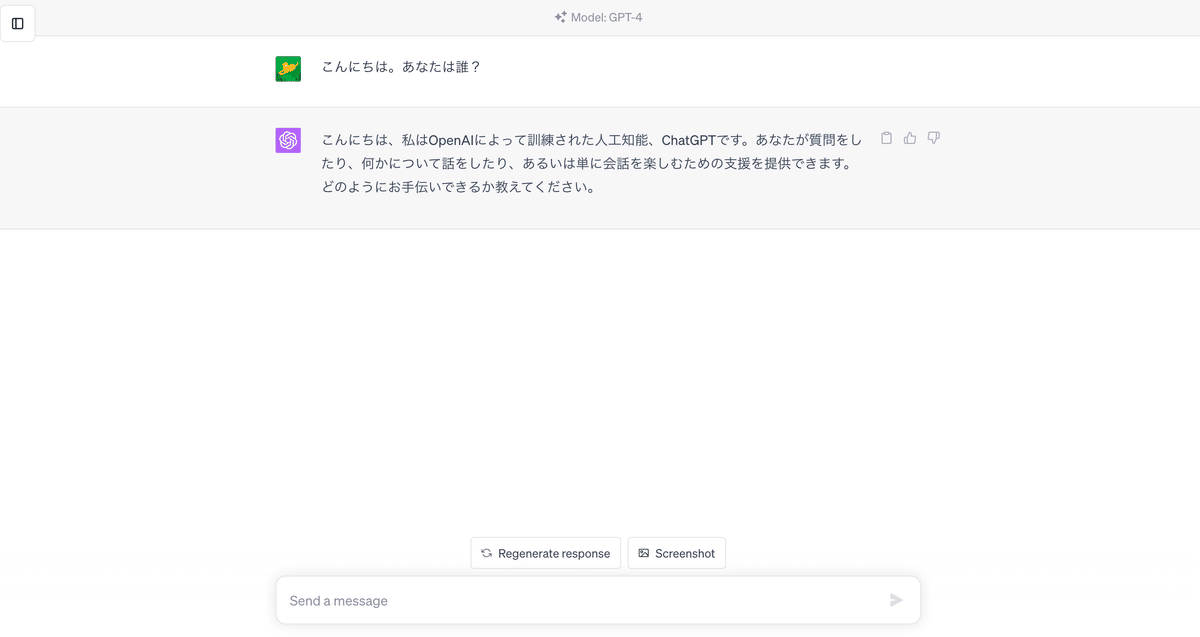Click the response line starting こんにちは、私はOpenAI
The image size is (1200, 637).
(591, 139)
